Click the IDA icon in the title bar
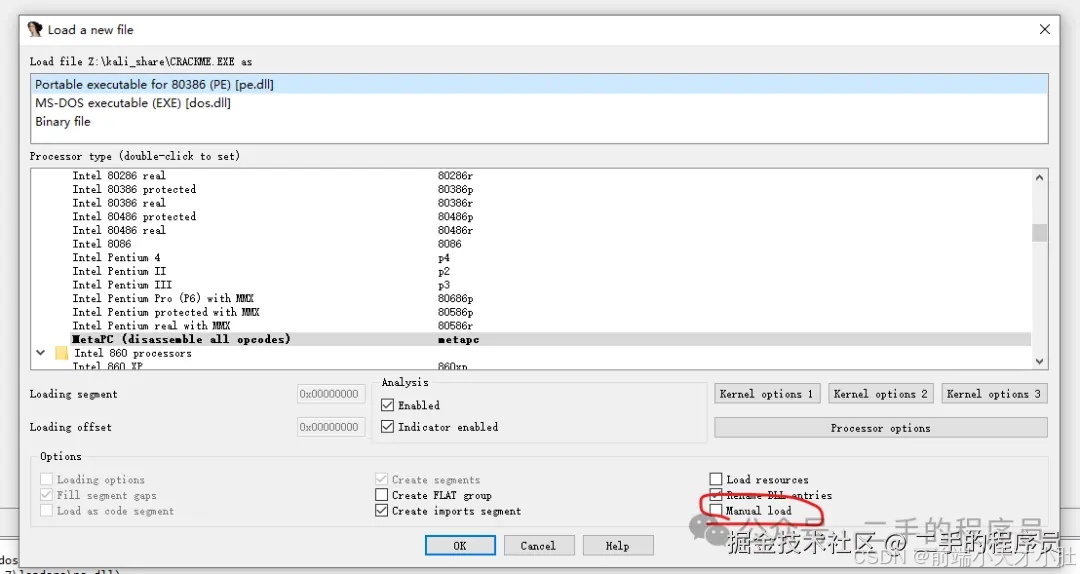The height and width of the screenshot is (574, 1080). 34,29
